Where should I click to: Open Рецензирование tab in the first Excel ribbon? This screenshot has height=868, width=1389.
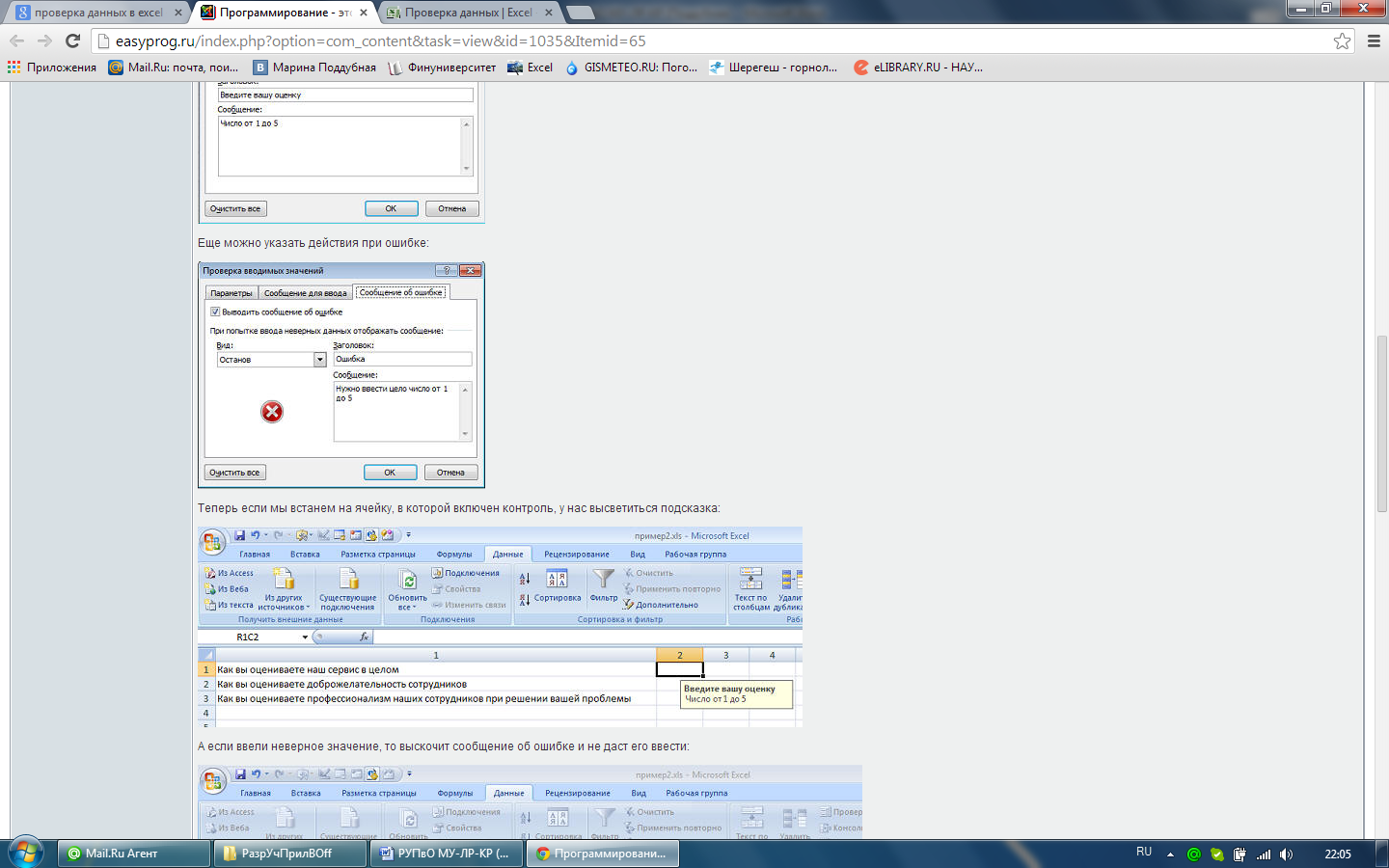[577, 555]
